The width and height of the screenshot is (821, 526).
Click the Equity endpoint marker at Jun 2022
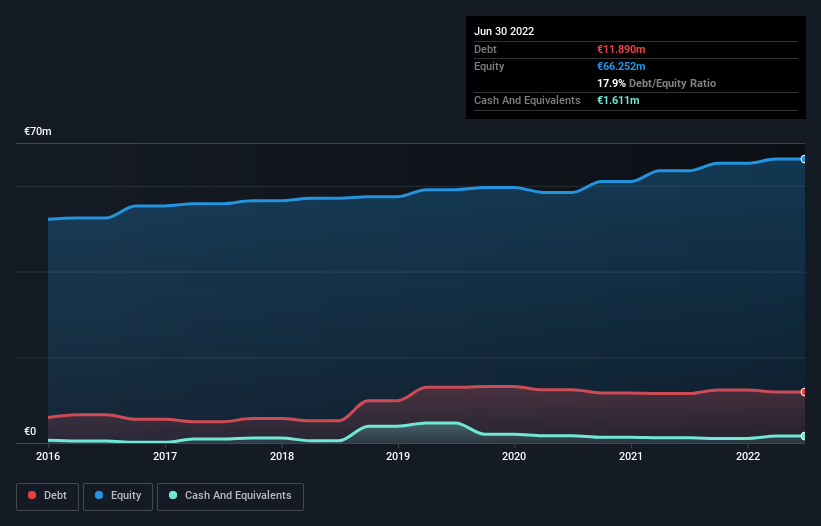click(804, 159)
